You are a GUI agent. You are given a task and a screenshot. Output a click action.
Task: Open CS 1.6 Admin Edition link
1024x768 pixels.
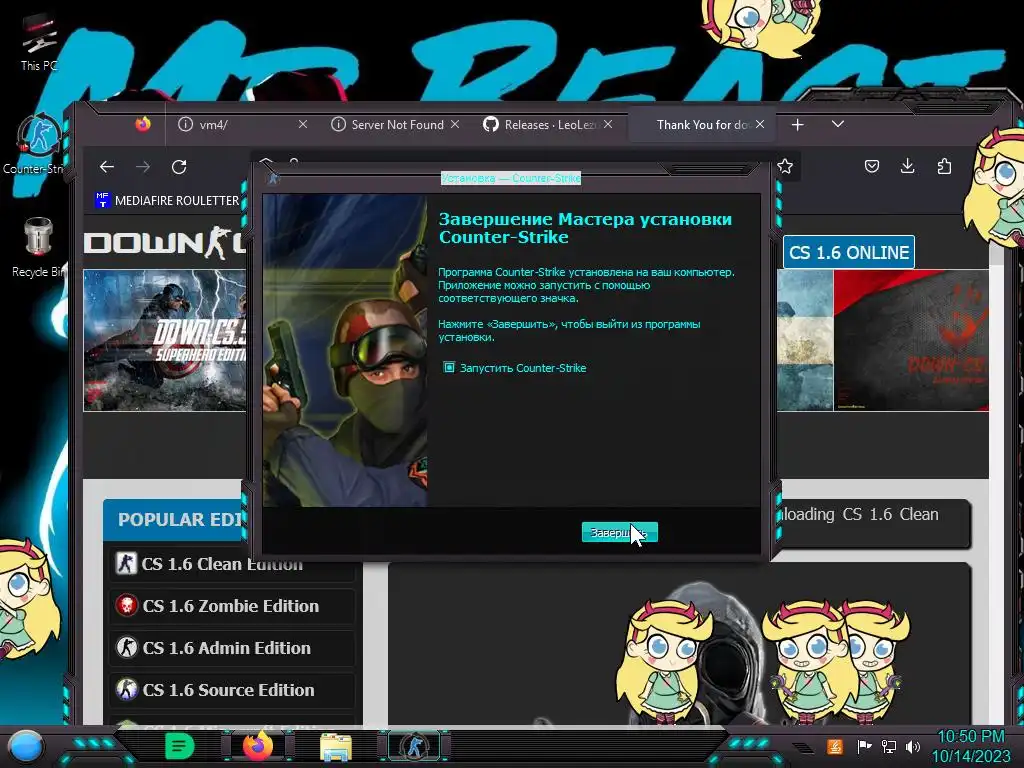click(227, 648)
